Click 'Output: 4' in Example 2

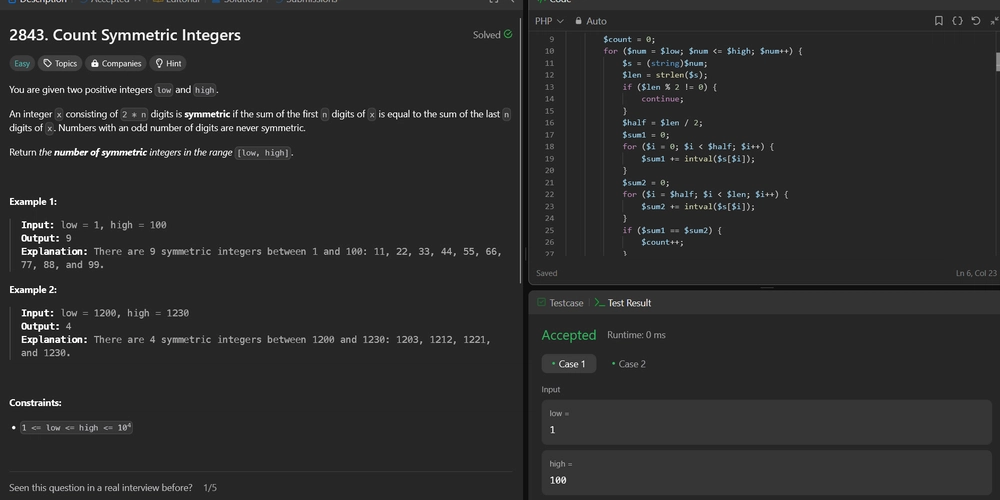coord(46,326)
